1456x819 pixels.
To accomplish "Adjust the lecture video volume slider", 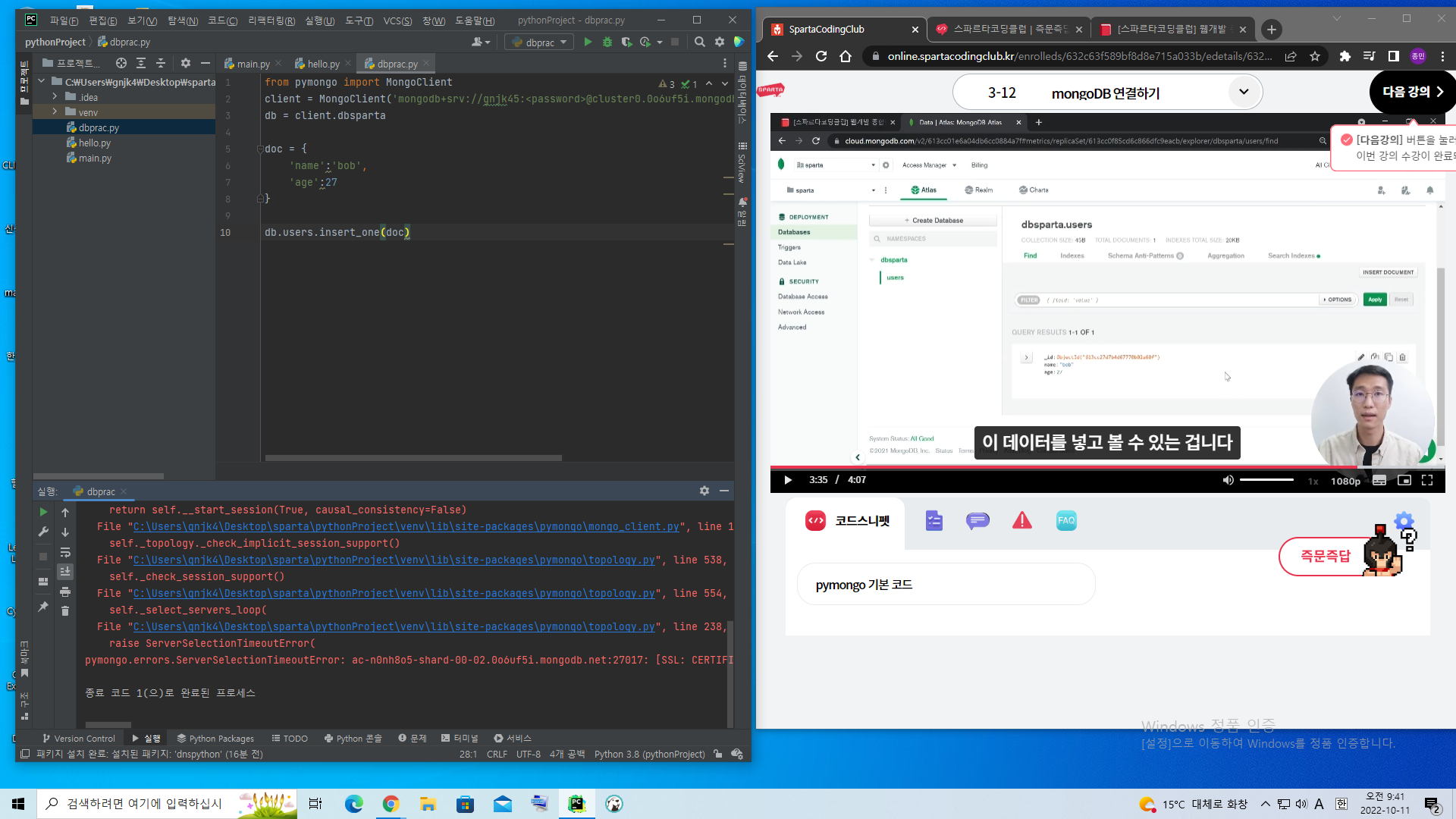I will [x=1266, y=480].
